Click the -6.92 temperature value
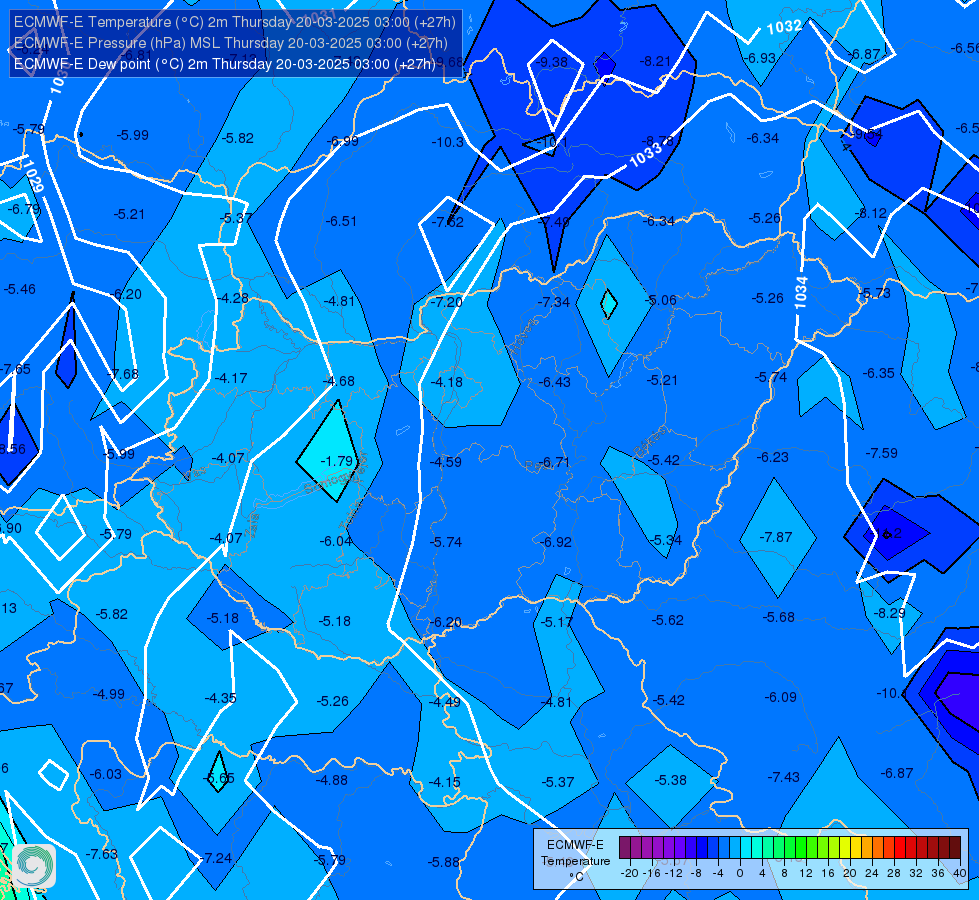 coord(555,542)
